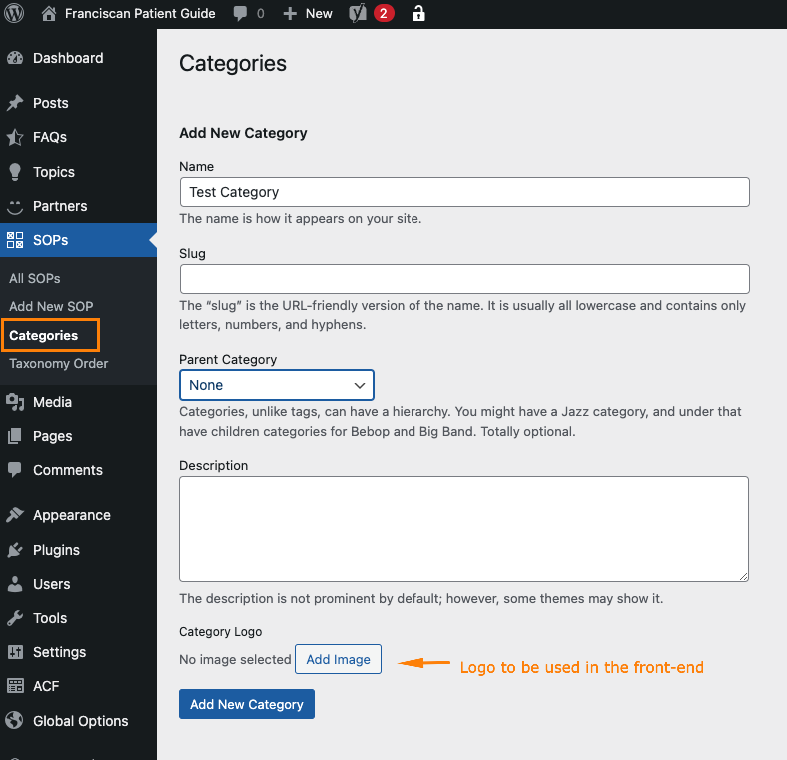Click the SOPs grid icon
Screen dimensions: 787x760
[x=15, y=240]
